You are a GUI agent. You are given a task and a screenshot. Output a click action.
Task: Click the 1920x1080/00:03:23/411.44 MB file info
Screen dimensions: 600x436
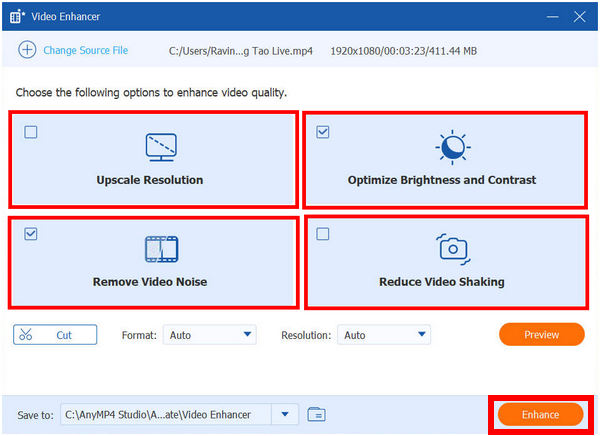[403, 51]
